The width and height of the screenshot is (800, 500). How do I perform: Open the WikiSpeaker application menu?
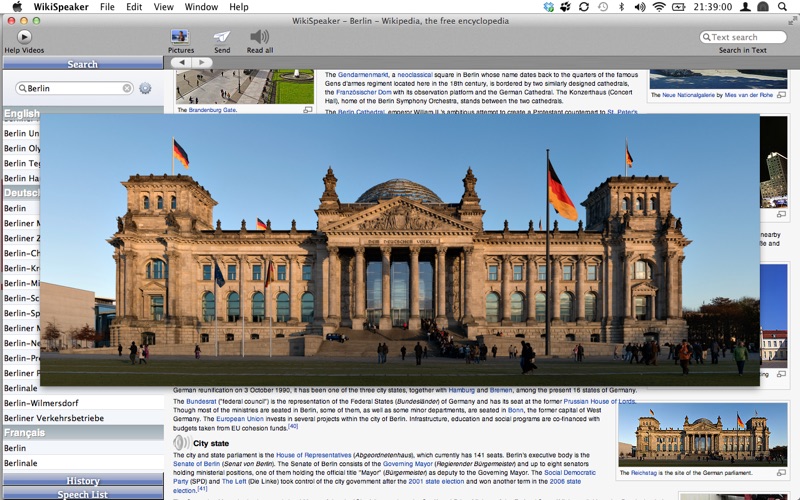click(x=61, y=7)
